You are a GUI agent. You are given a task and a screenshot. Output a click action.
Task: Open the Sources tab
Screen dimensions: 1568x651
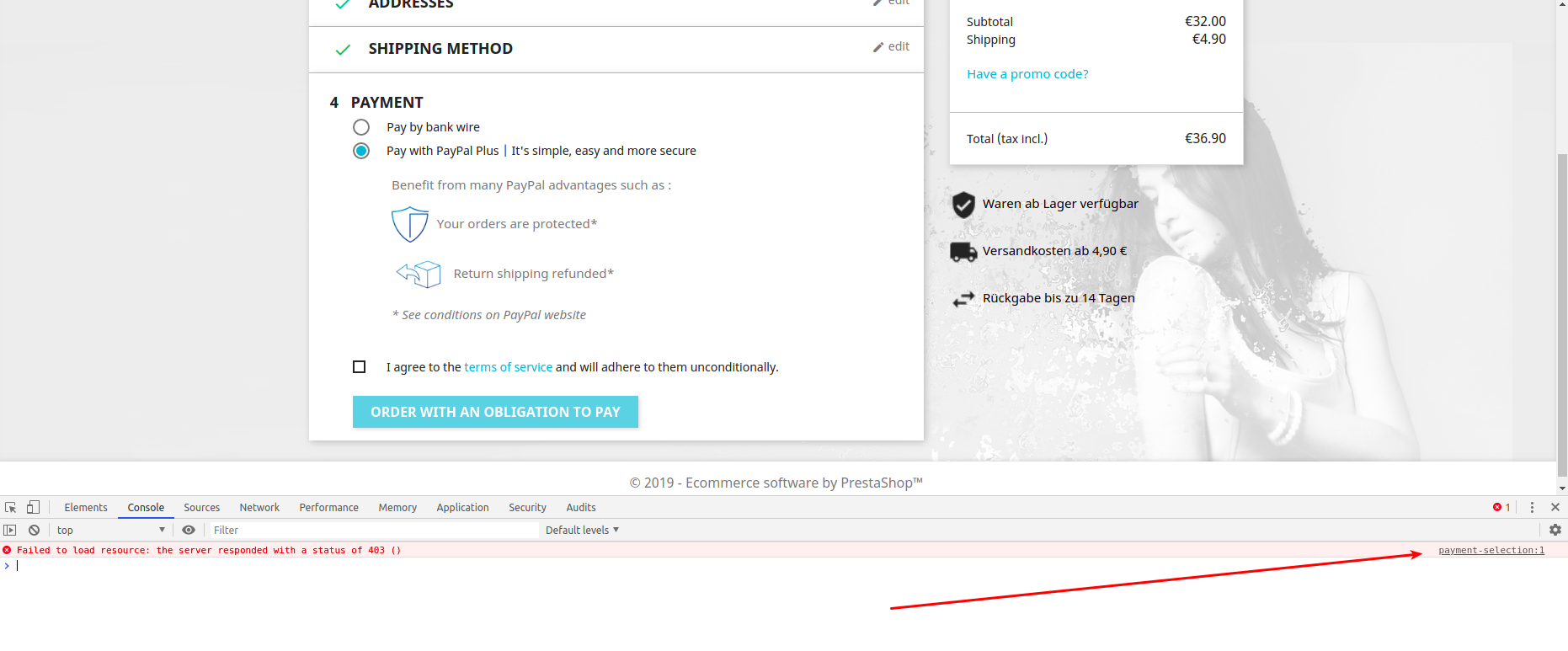pos(202,507)
